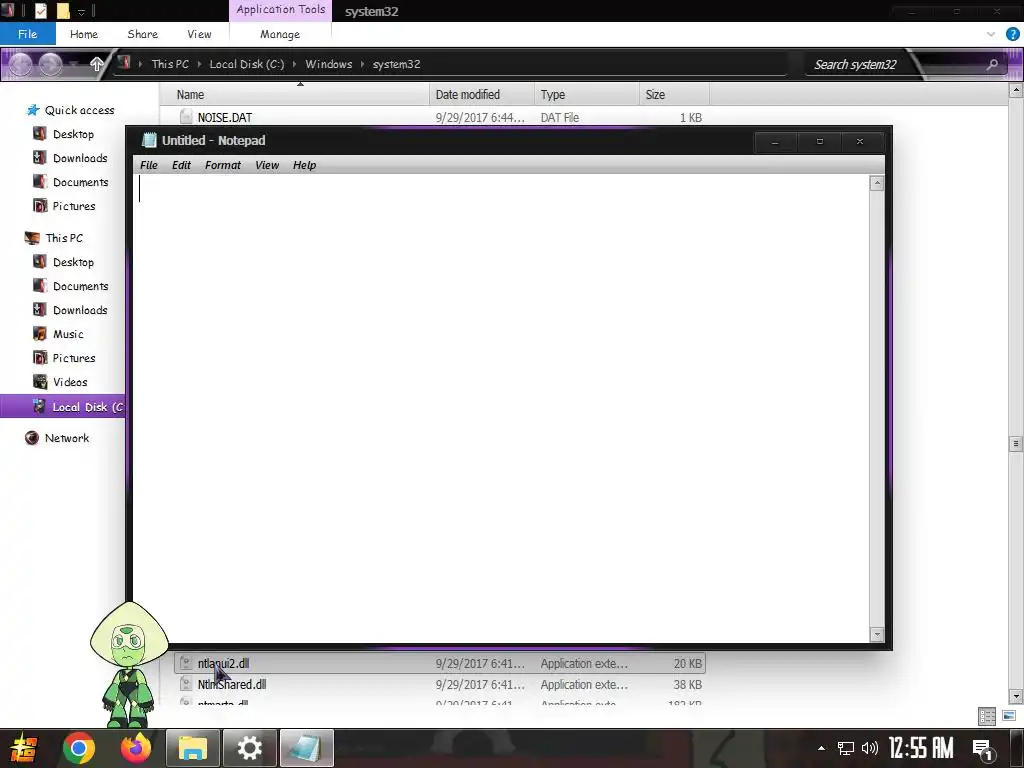The width and height of the screenshot is (1024, 768).
Task: Open Notepad Help menu
Action: [304, 165]
